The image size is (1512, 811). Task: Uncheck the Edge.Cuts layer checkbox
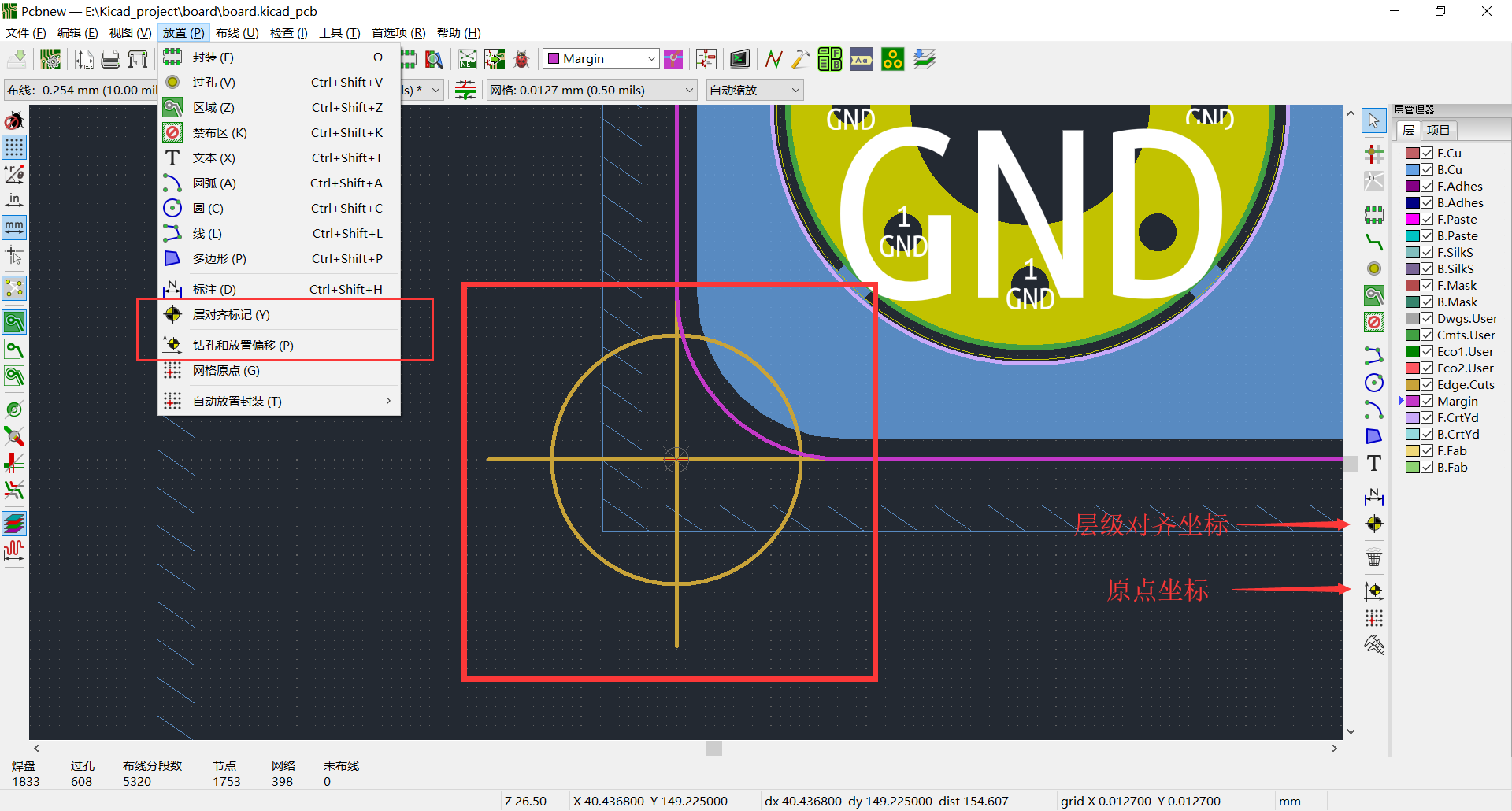pos(1427,385)
